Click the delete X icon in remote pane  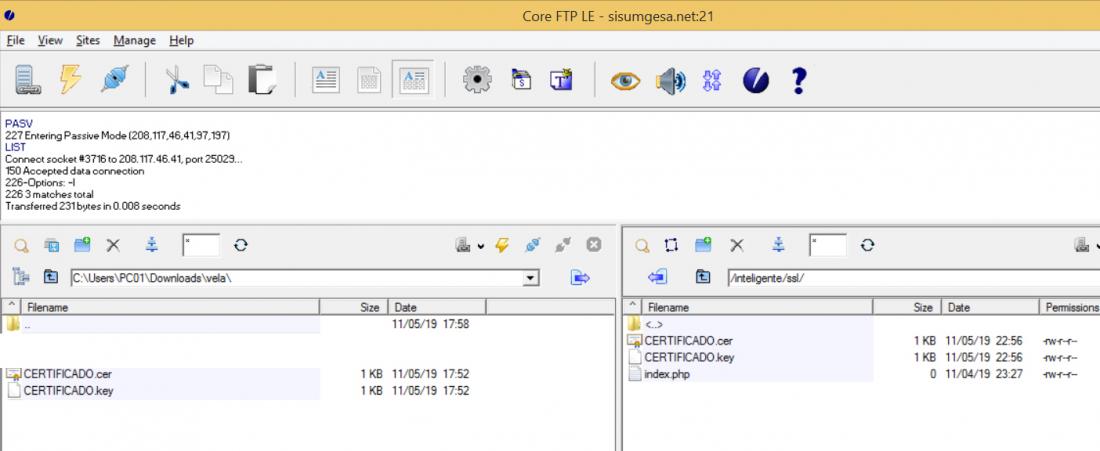[x=737, y=245]
